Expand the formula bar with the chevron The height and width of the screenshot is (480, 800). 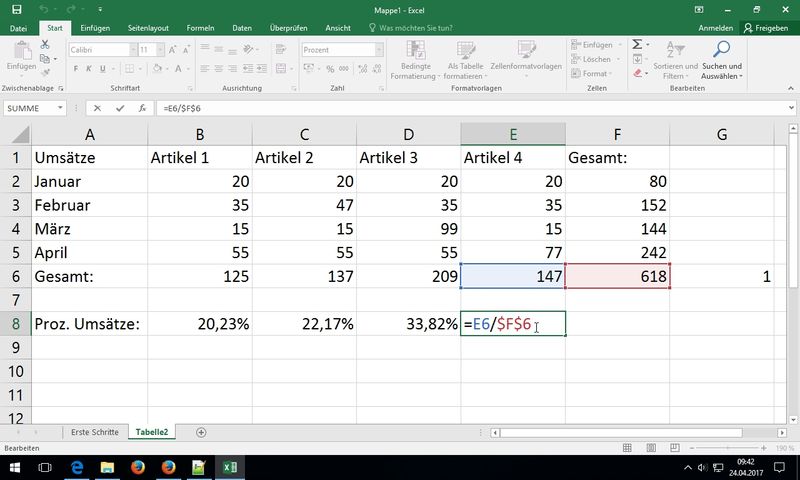(791, 108)
